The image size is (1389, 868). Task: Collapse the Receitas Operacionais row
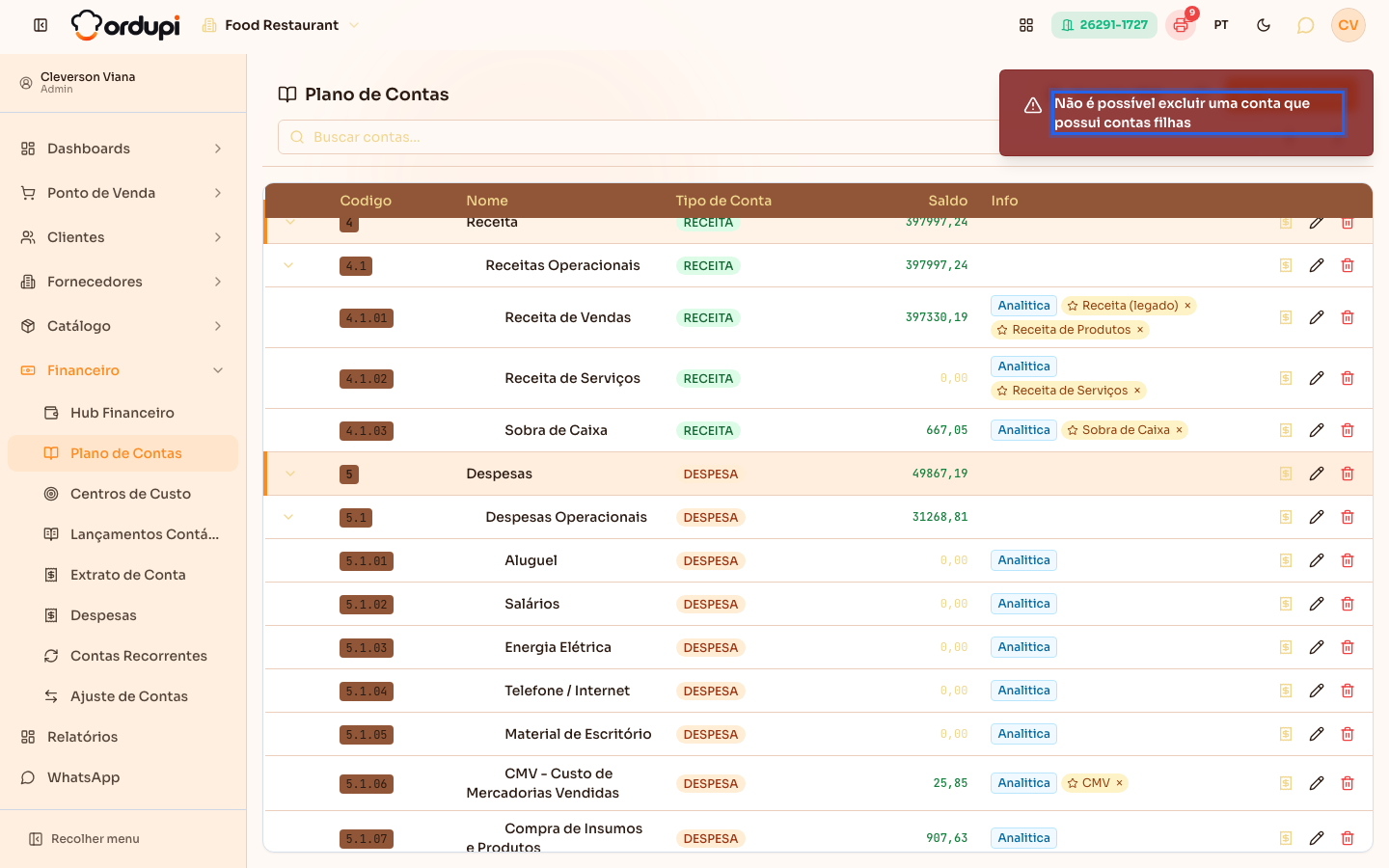pyautogui.click(x=288, y=265)
